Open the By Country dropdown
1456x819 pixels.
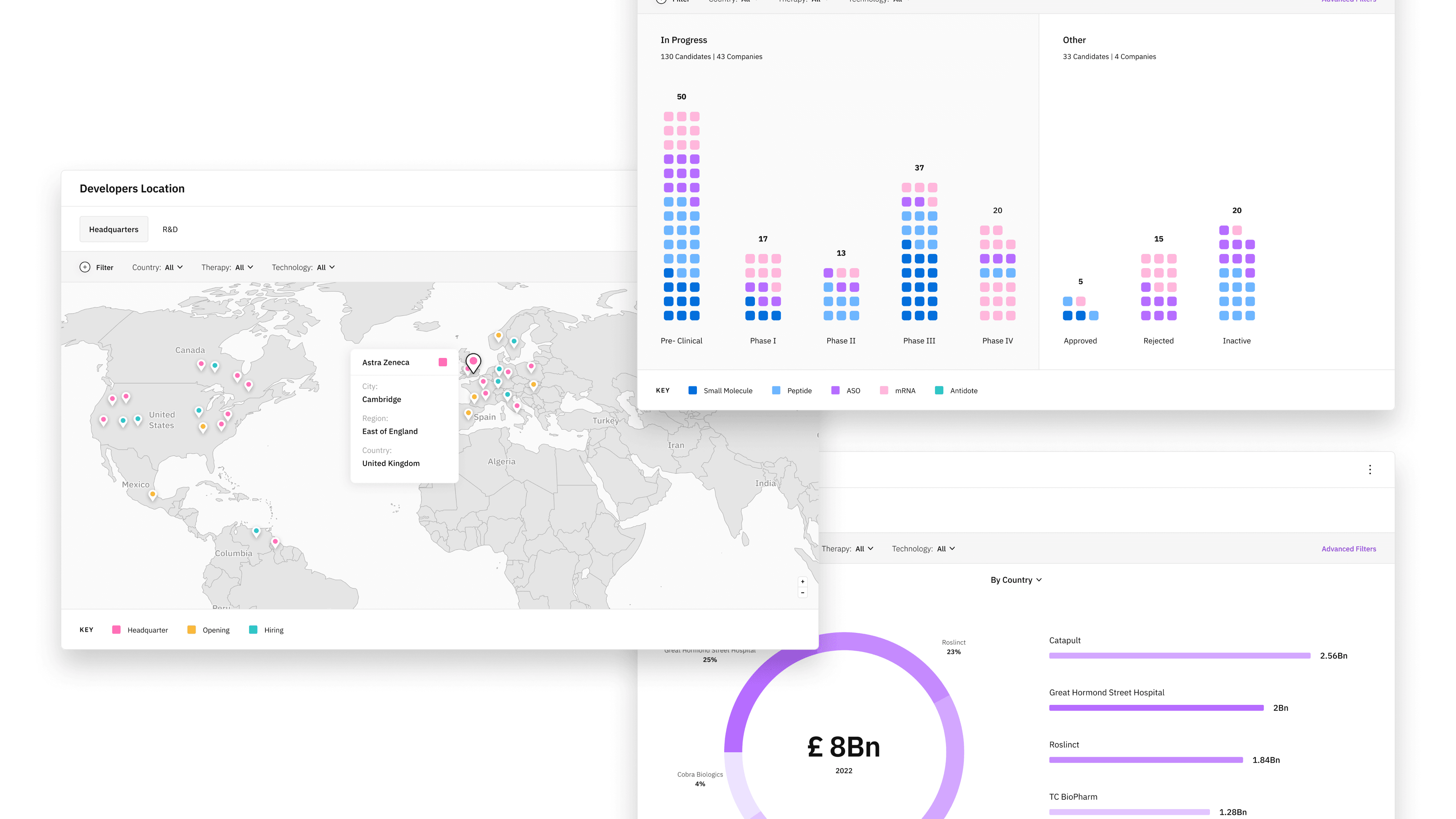[1016, 580]
